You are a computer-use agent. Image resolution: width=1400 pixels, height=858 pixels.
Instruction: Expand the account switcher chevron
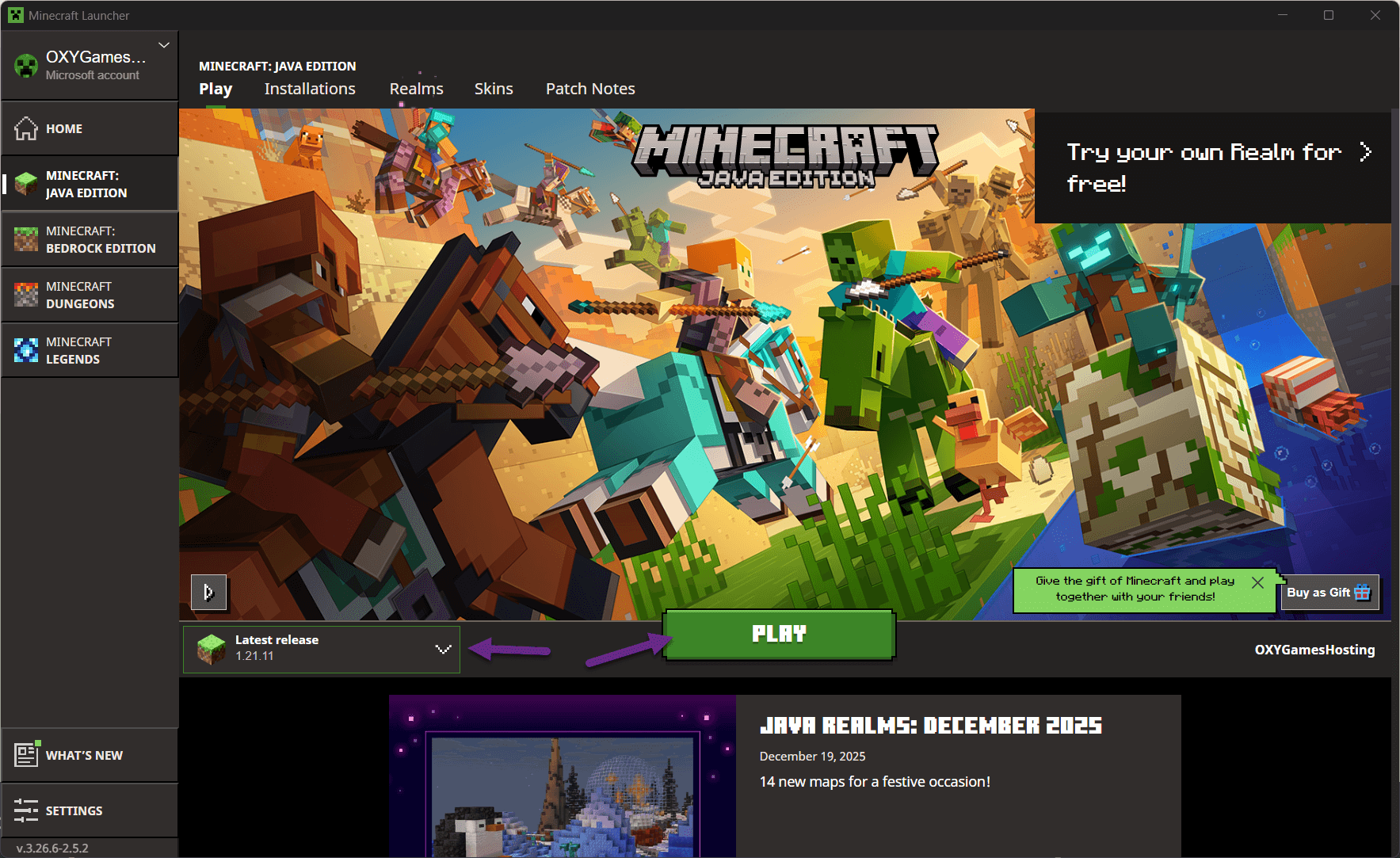pos(163,45)
